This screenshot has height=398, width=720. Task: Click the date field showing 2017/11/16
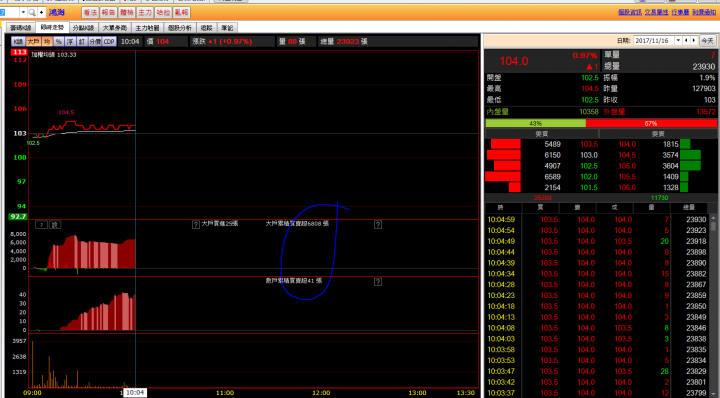654,41
